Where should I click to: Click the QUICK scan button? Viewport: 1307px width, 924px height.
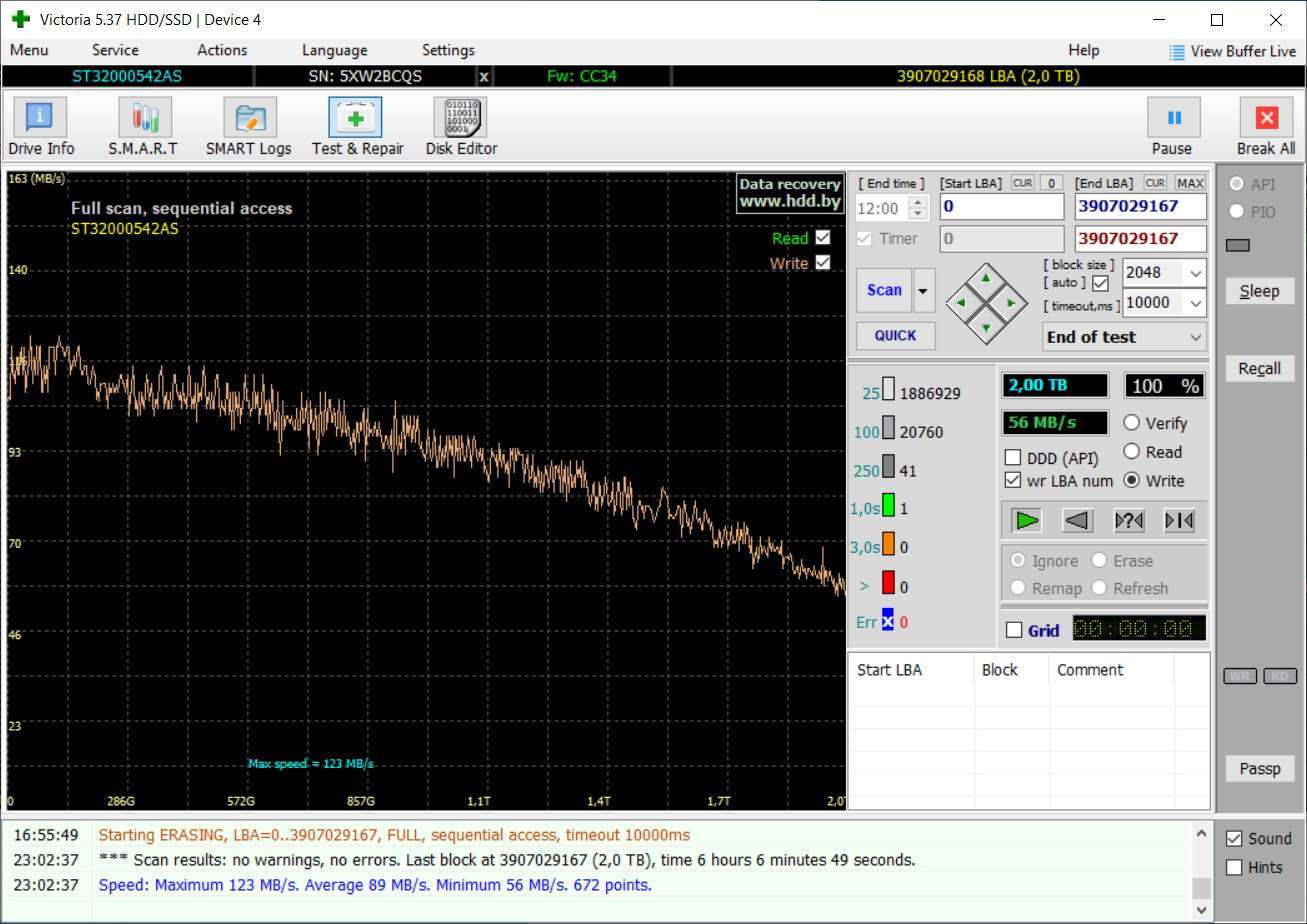(x=895, y=336)
